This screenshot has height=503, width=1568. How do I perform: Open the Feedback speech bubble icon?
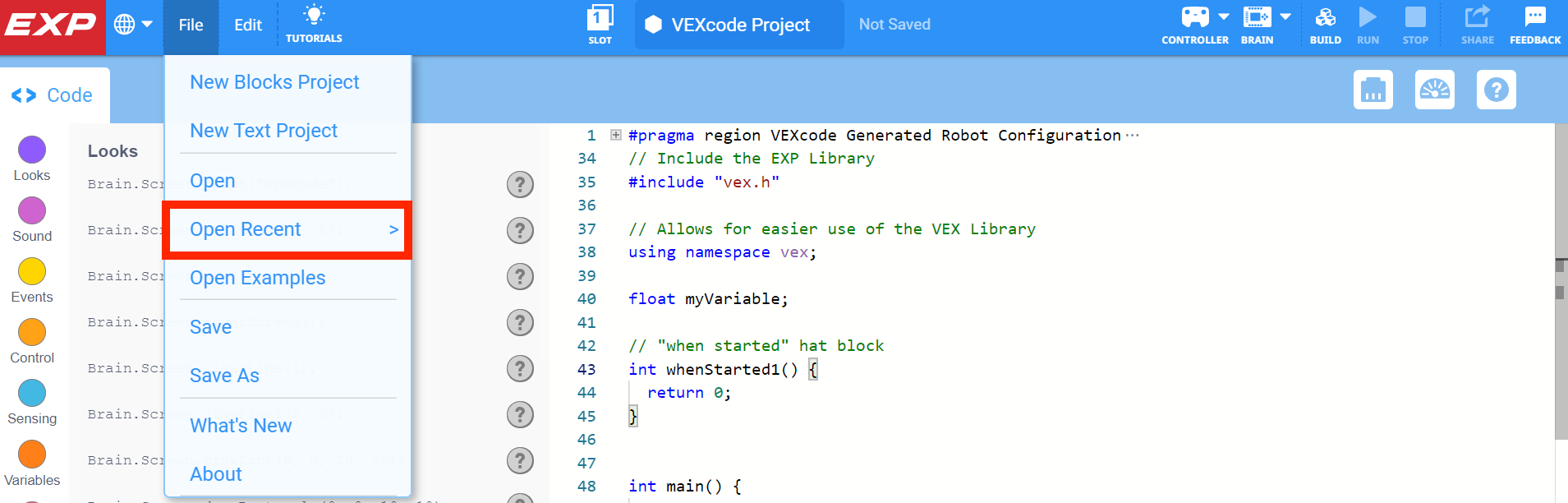click(x=1534, y=16)
